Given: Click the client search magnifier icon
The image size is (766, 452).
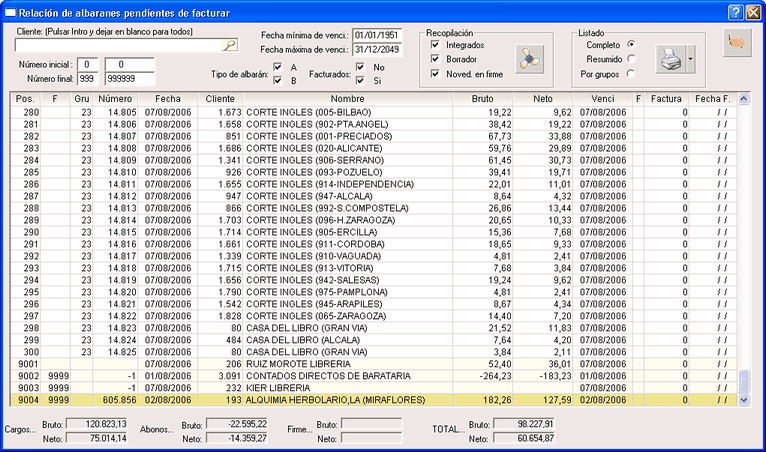Looking at the screenshot, I should coord(229,45).
